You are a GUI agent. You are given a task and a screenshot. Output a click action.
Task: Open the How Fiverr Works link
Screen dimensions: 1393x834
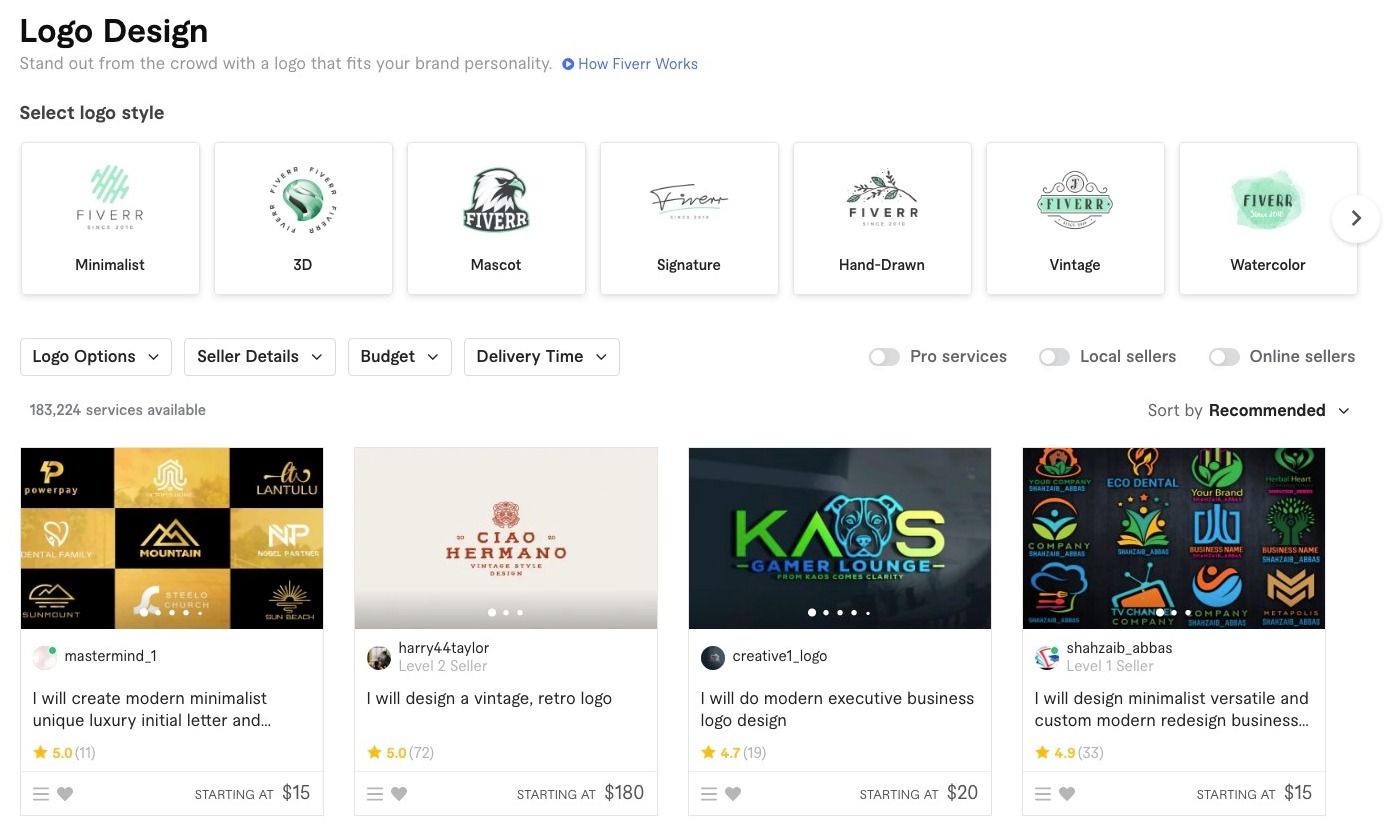pyautogui.click(x=637, y=64)
